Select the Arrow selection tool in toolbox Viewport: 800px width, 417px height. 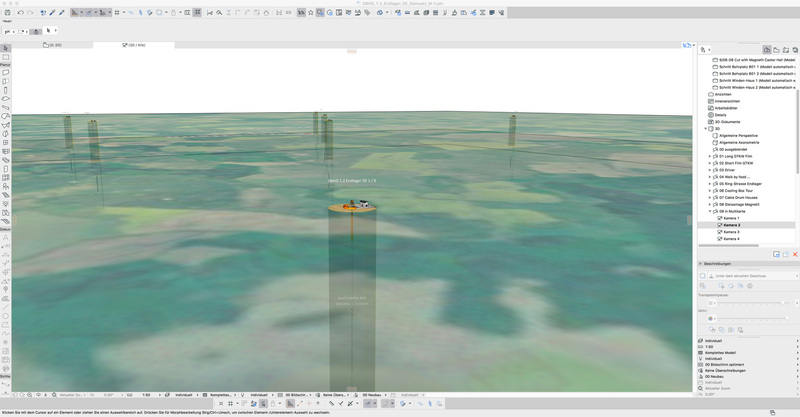click(5, 48)
